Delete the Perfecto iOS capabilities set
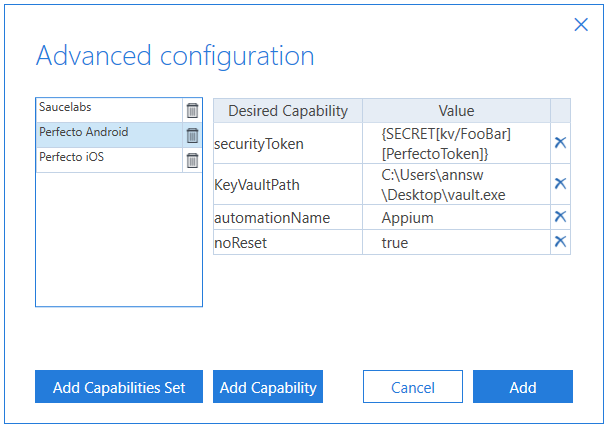Image resolution: width=610 pixels, height=429 pixels. pos(192,160)
